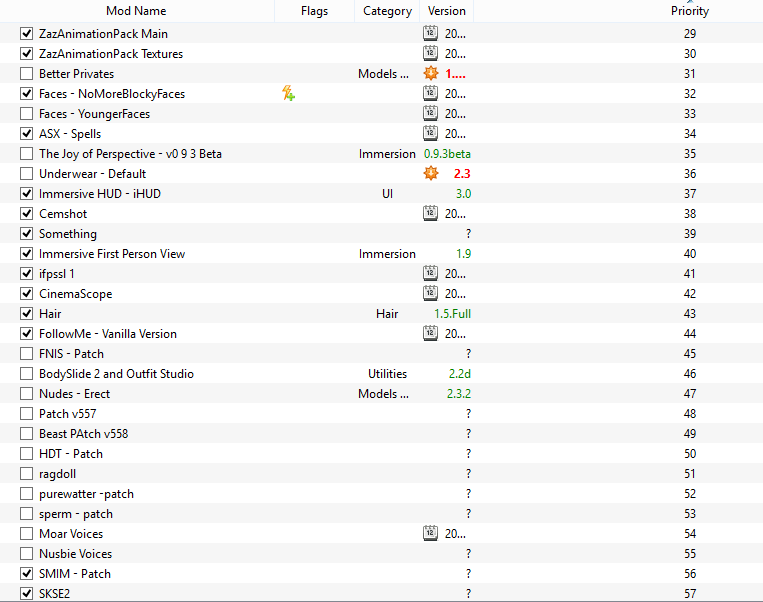Disable Immersive HUD - iHUD checkbox
The width and height of the screenshot is (763, 602).
click(26, 194)
